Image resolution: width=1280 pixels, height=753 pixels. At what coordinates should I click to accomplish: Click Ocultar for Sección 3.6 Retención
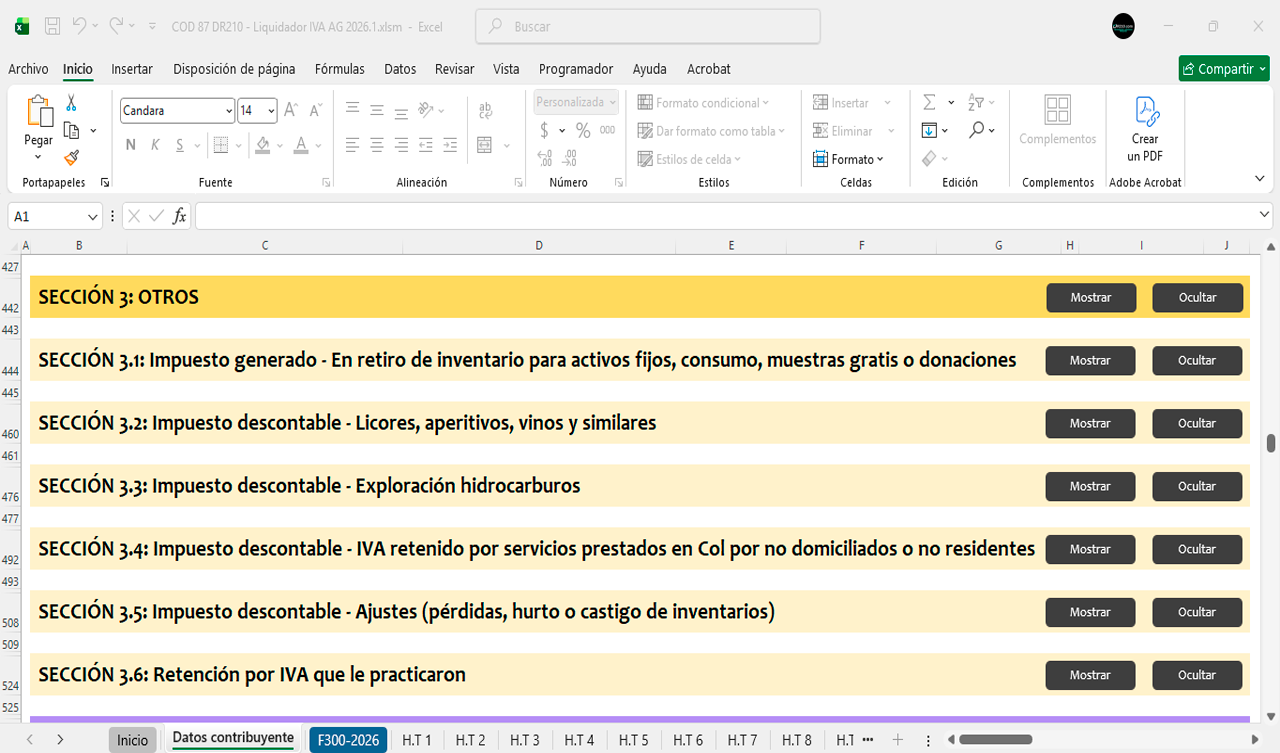pyautogui.click(x=1197, y=675)
